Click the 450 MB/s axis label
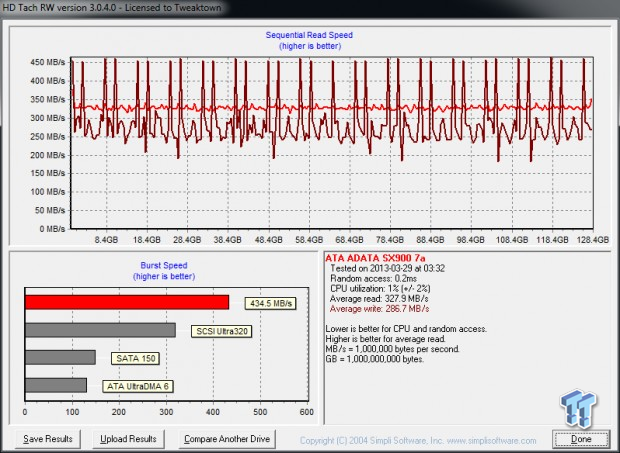Viewport: 620px width, 453px height. click(47, 62)
